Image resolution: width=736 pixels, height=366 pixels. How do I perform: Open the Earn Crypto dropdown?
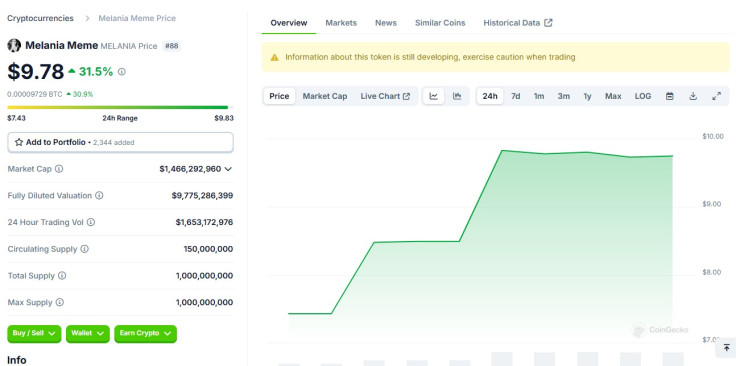146,334
